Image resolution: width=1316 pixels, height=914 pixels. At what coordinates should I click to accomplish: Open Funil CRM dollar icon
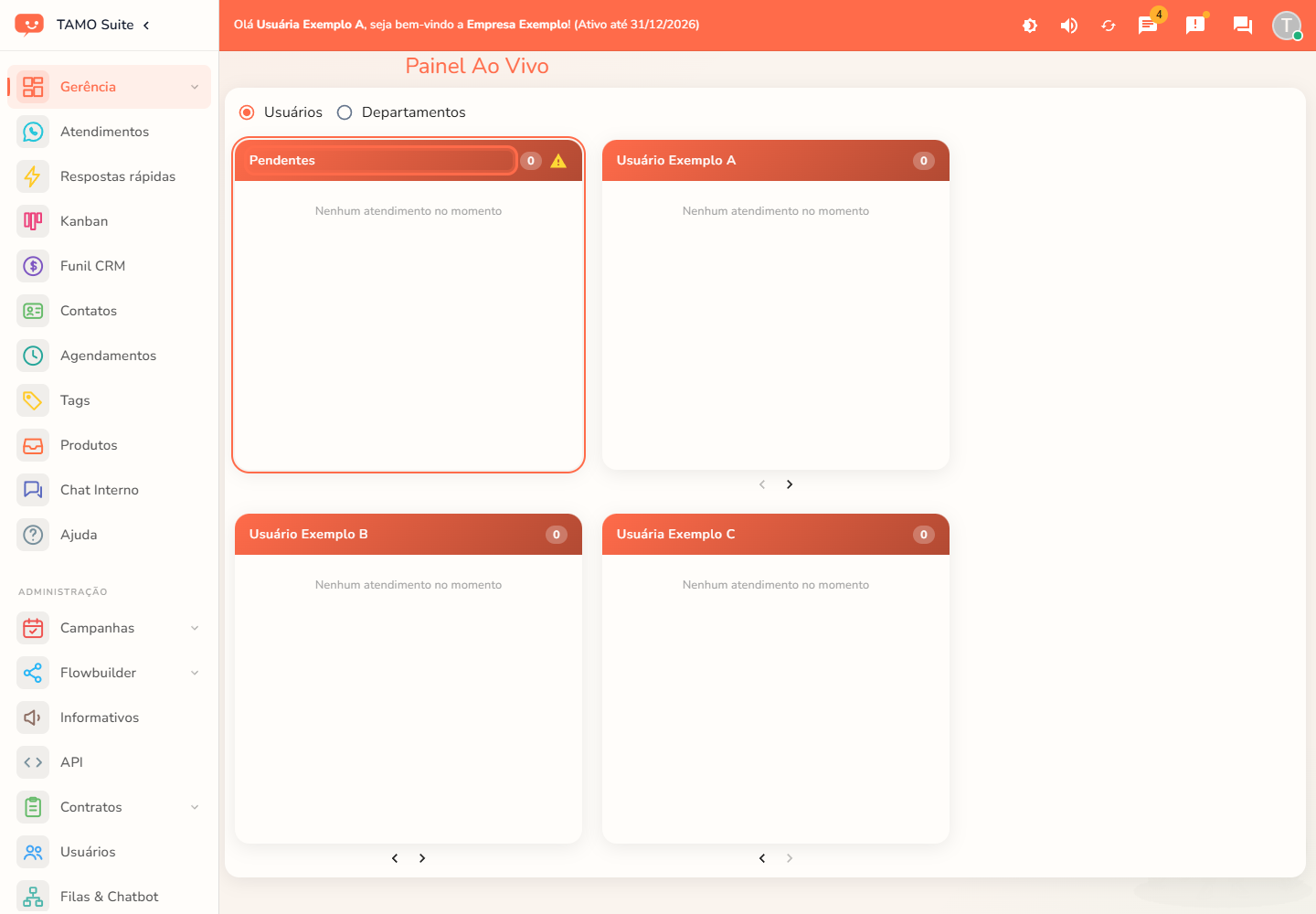click(33, 266)
